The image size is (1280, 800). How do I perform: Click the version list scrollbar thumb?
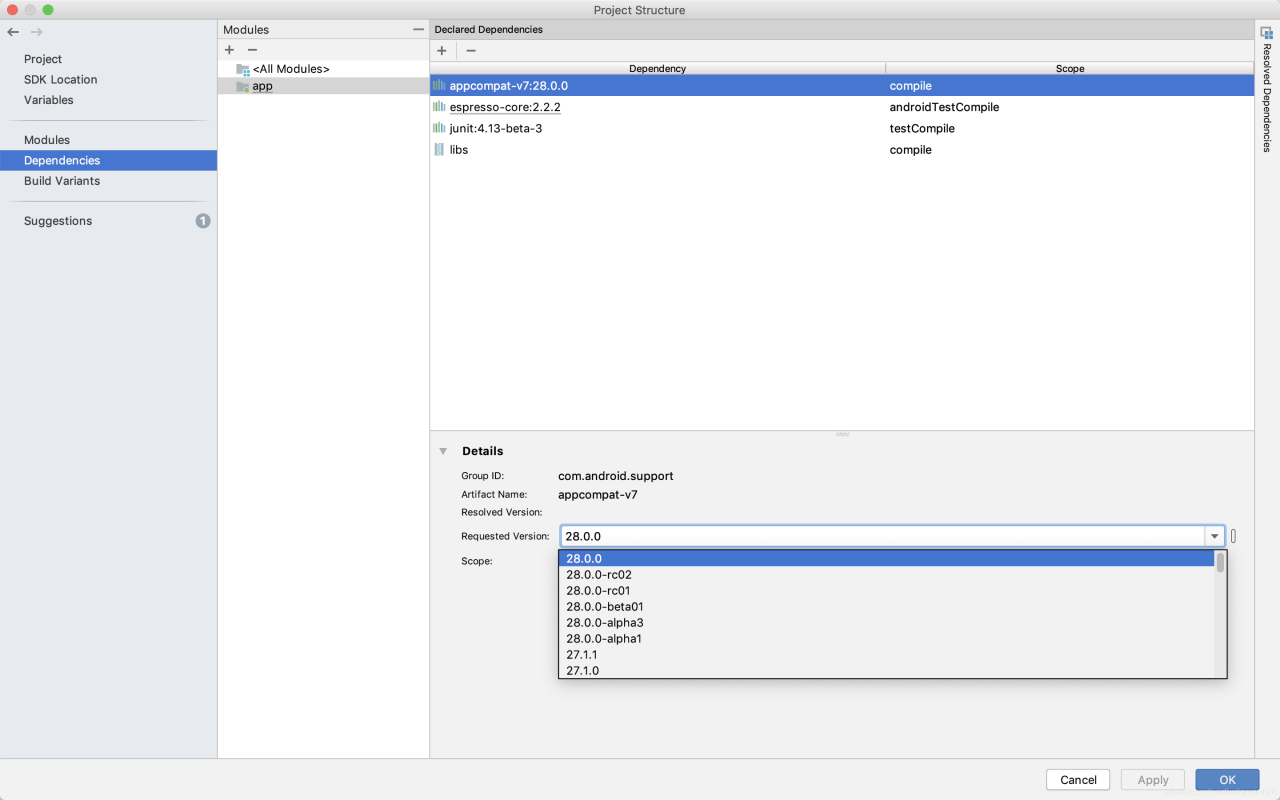[x=1220, y=562]
